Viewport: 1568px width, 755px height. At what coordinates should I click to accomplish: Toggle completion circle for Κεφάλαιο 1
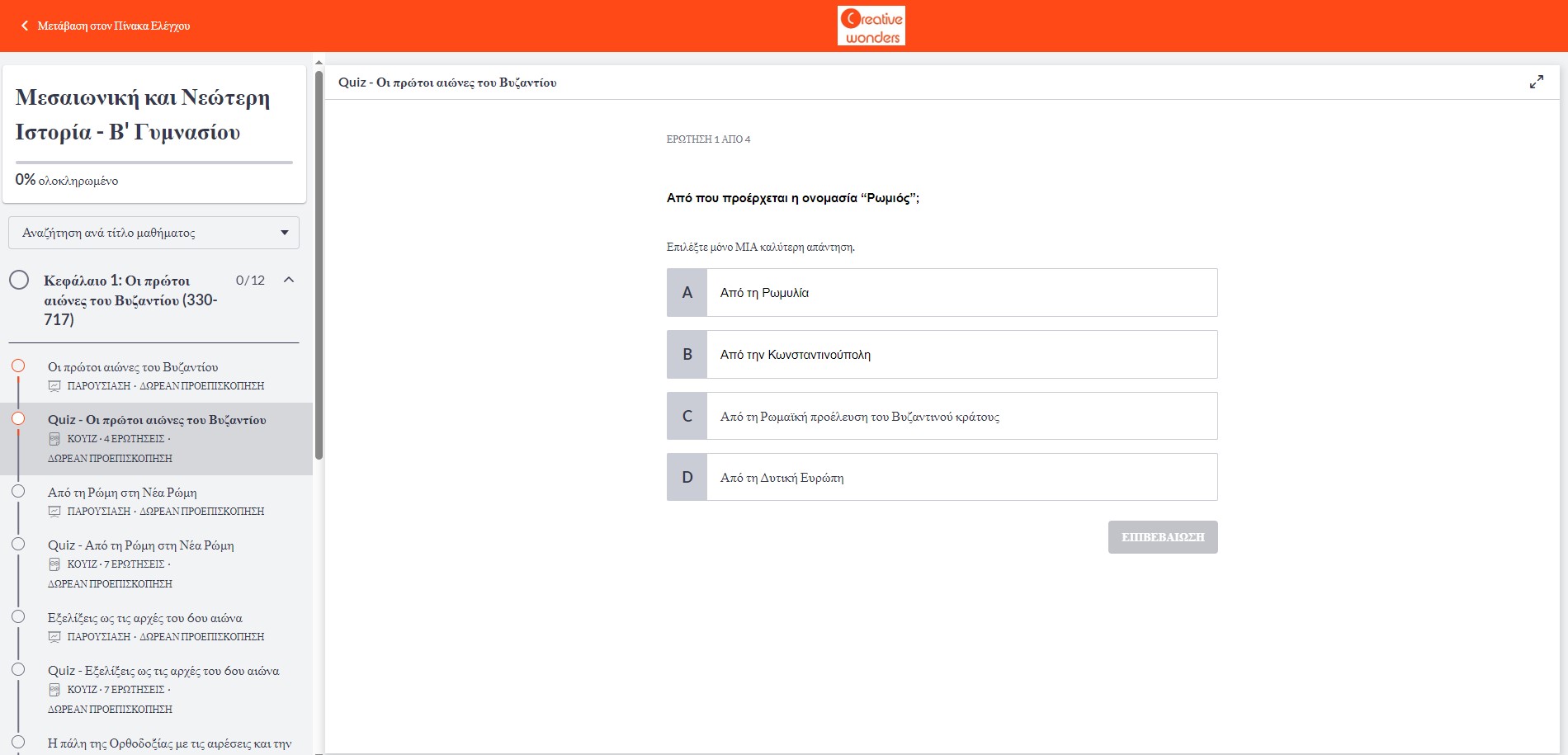[x=19, y=281]
